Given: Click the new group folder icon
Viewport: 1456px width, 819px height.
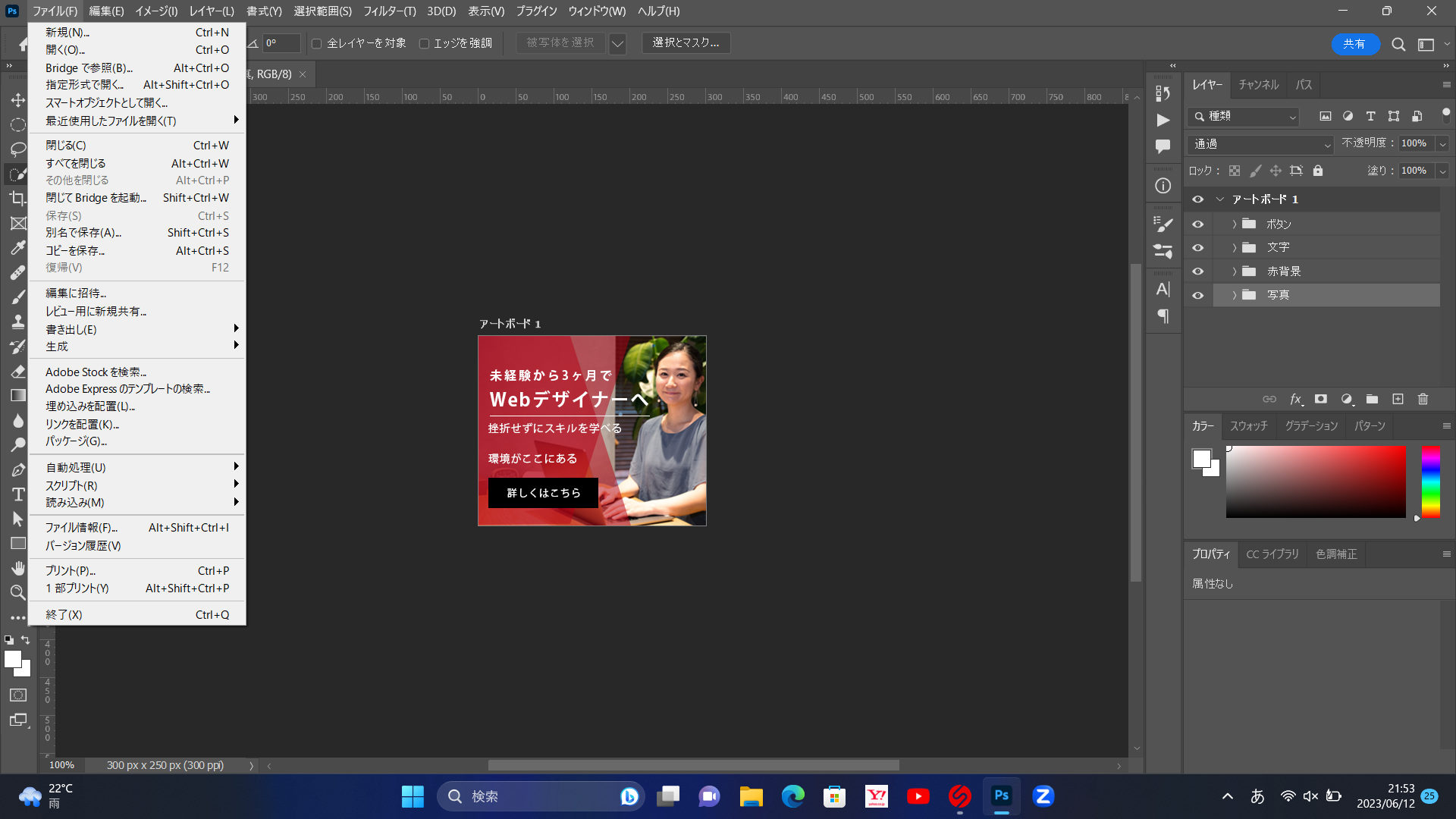Looking at the screenshot, I should tap(1372, 399).
